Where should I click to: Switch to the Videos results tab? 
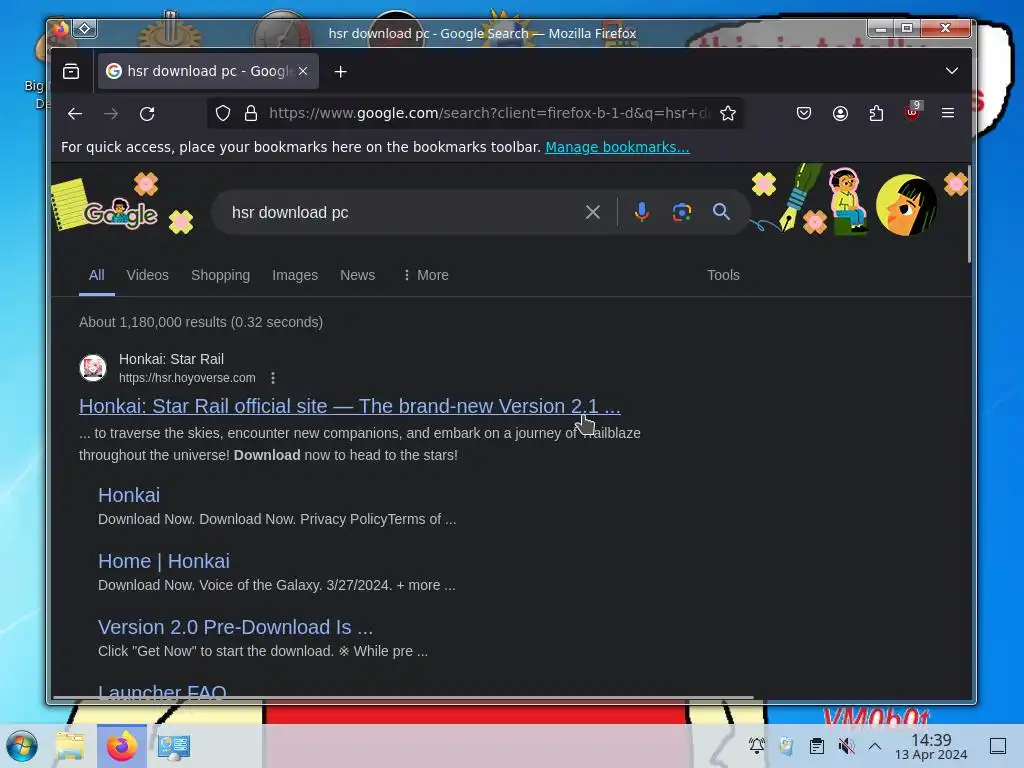(x=148, y=275)
